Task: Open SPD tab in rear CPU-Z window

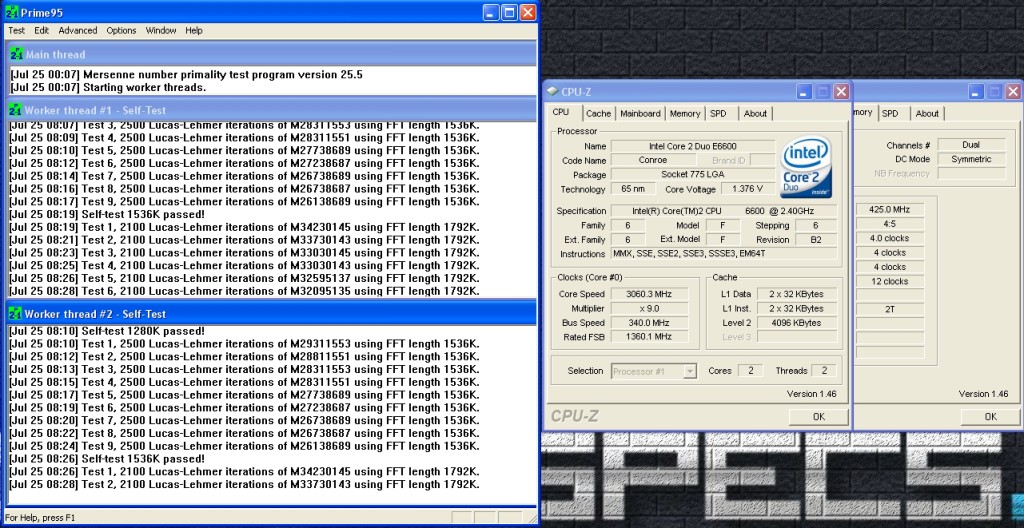Action: [890, 114]
